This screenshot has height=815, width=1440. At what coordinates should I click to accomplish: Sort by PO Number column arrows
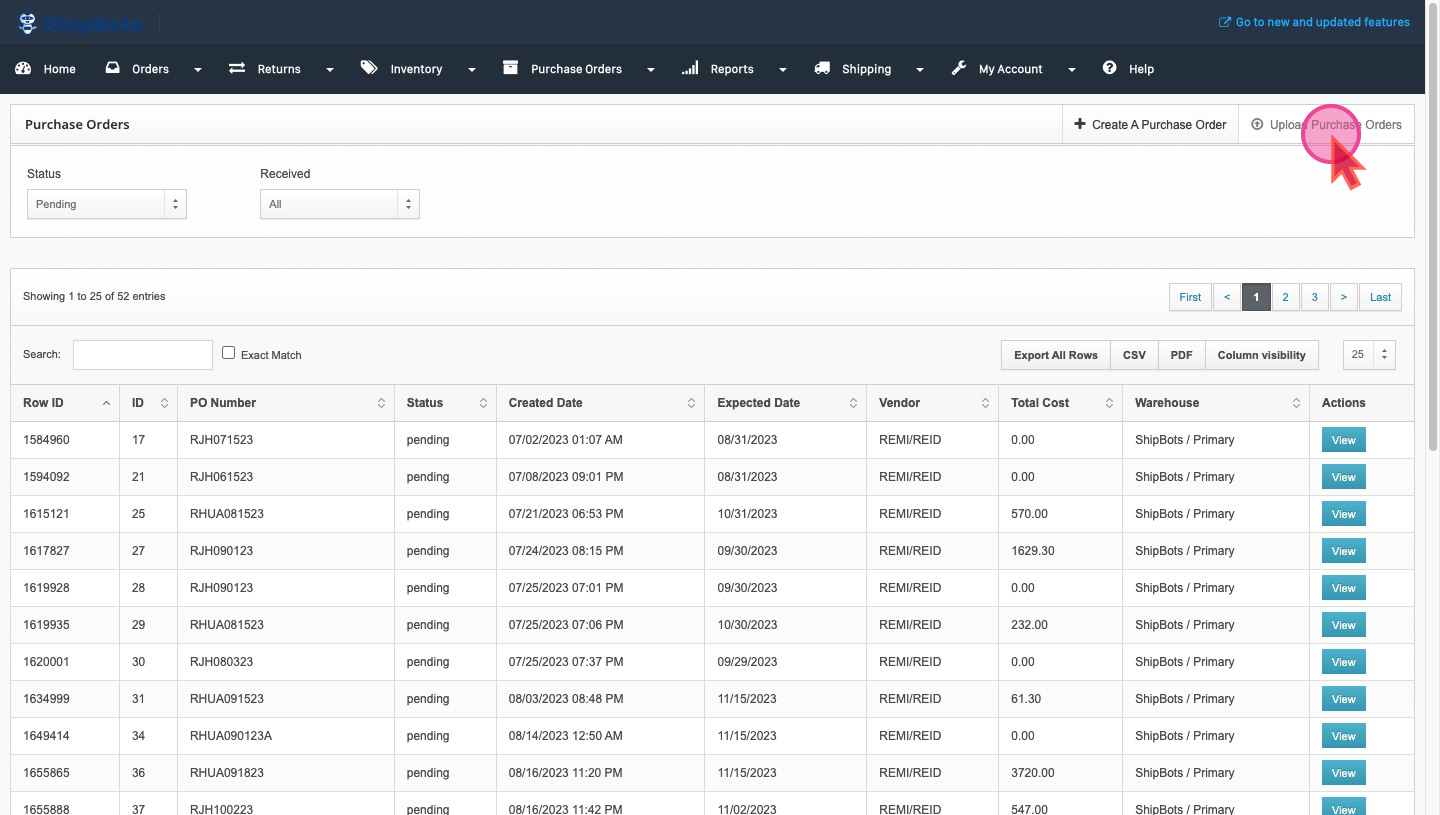[381, 403]
